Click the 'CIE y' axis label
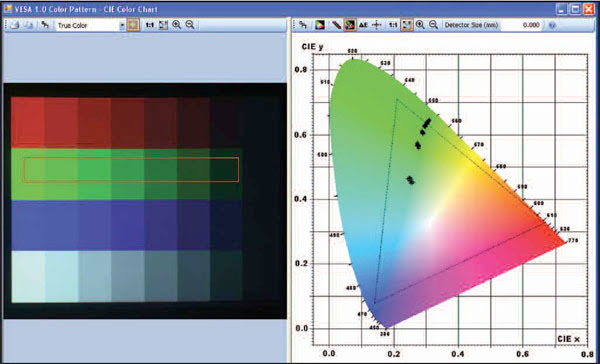600x364 pixels. (x=313, y=46)
